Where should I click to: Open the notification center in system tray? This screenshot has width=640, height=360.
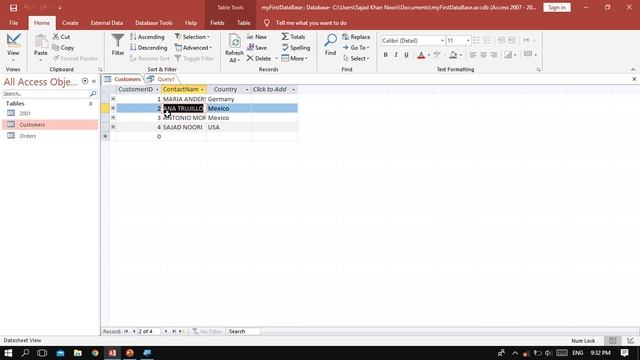(624, 353)
